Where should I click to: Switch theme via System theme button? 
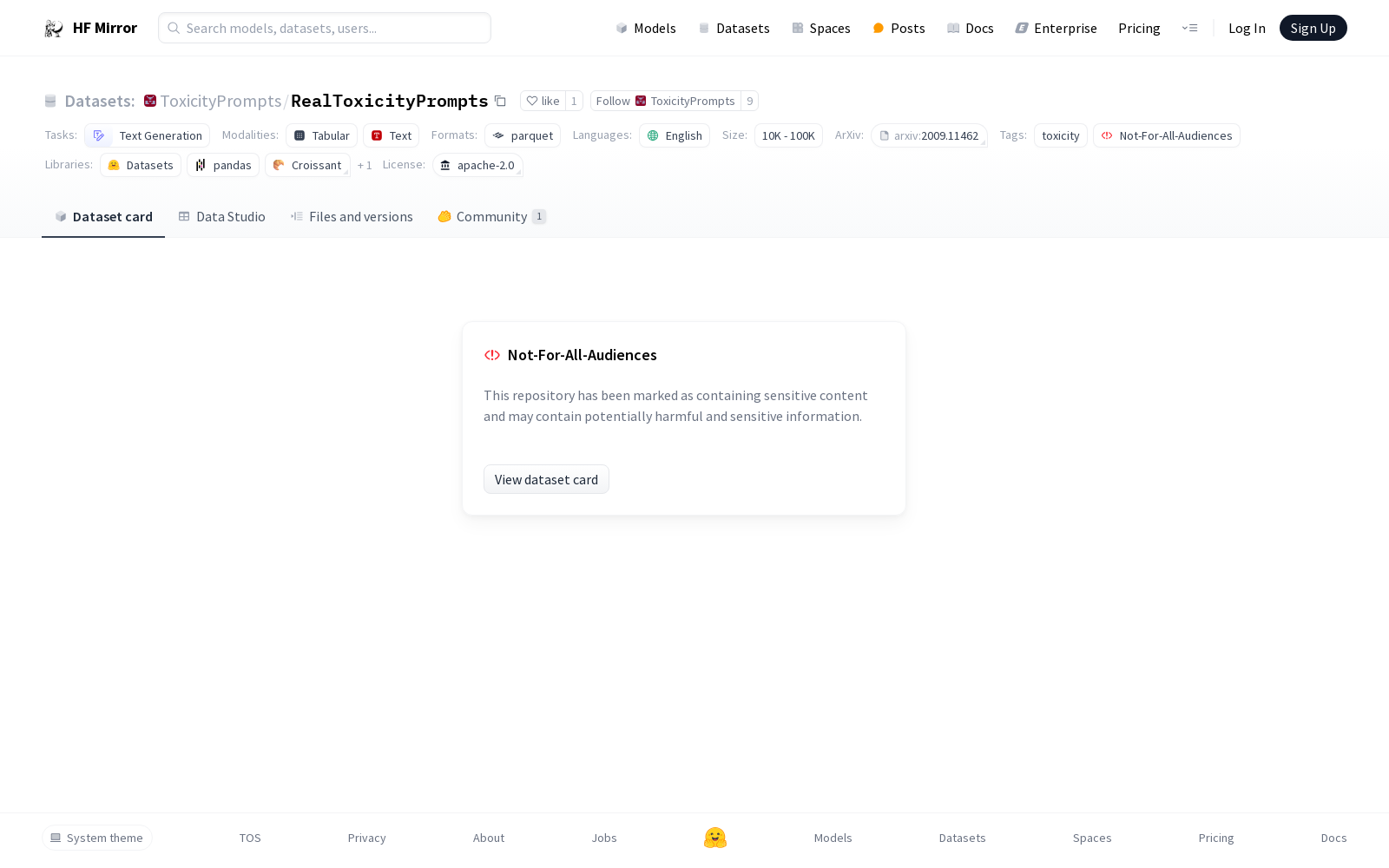pyautogui.click(x=97, y=838)
